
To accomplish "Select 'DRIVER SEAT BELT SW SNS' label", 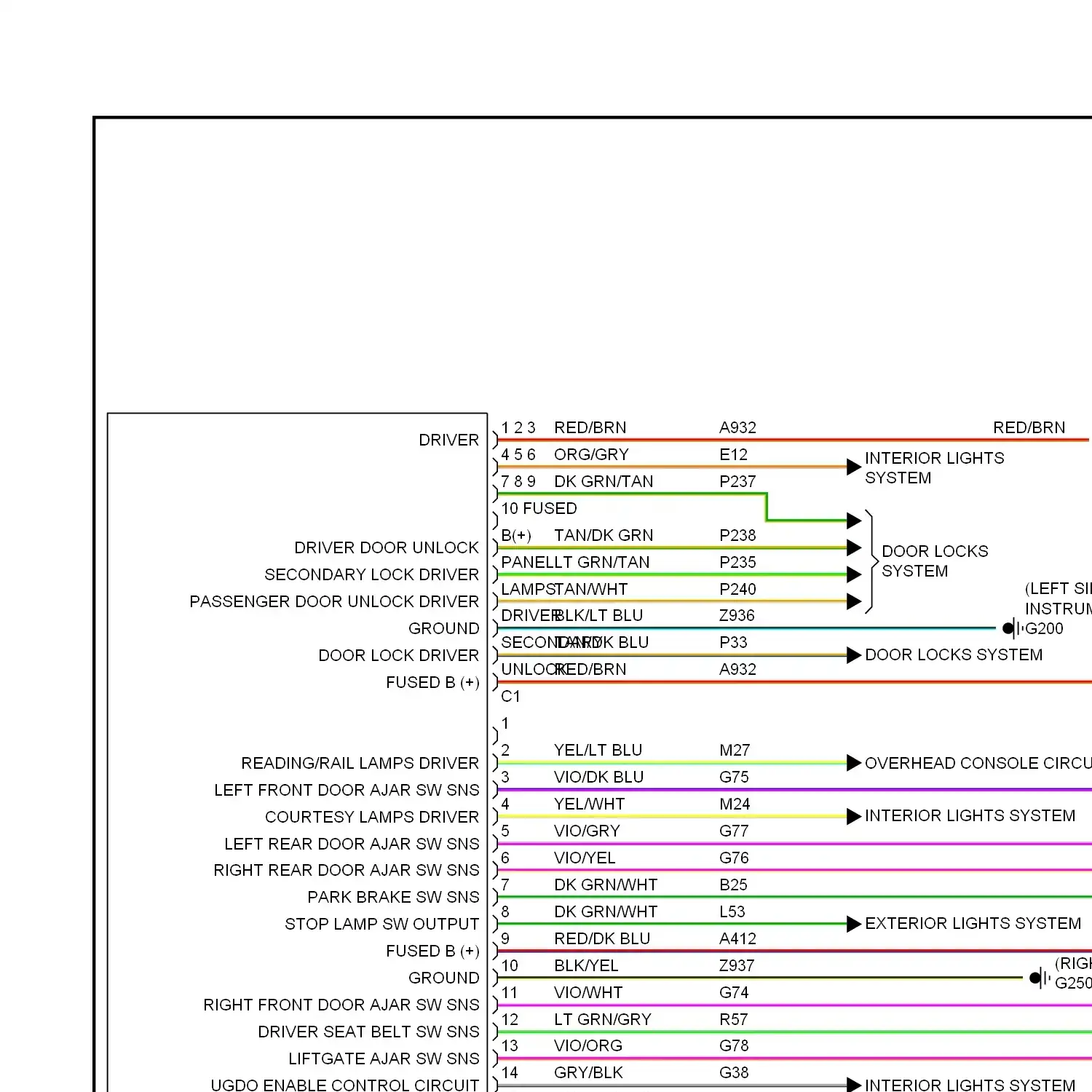I will [x=368, y=1032].
